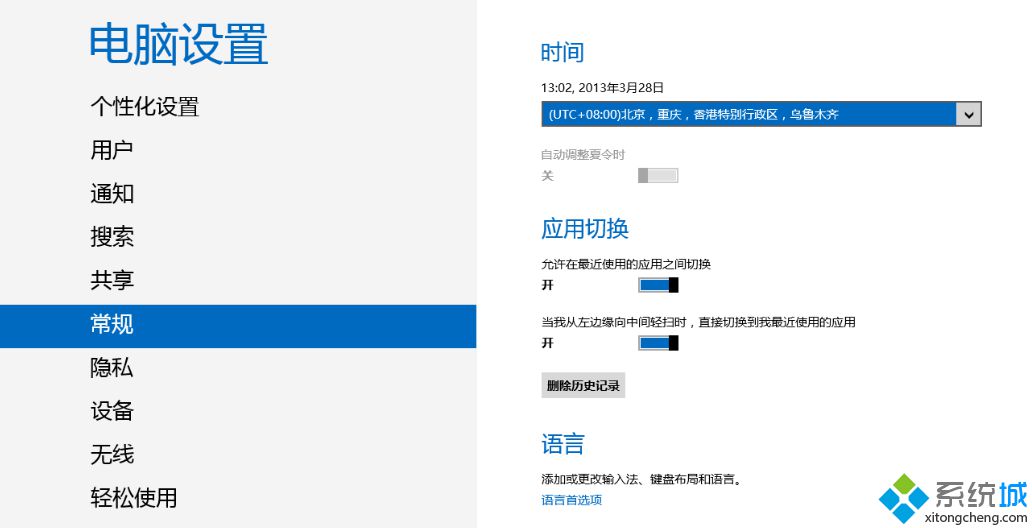
Task: Click the time zone dropdown arrow
Action: (968, 115)
